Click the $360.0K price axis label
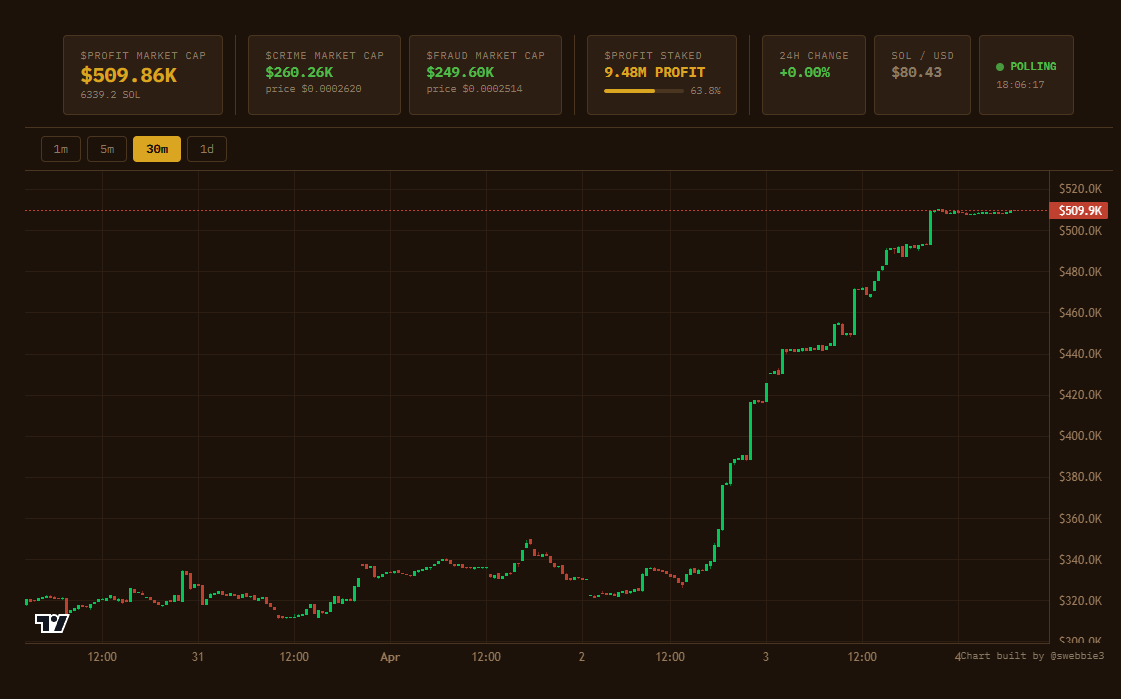1121x699 pixels. [x=1080, y=519]
